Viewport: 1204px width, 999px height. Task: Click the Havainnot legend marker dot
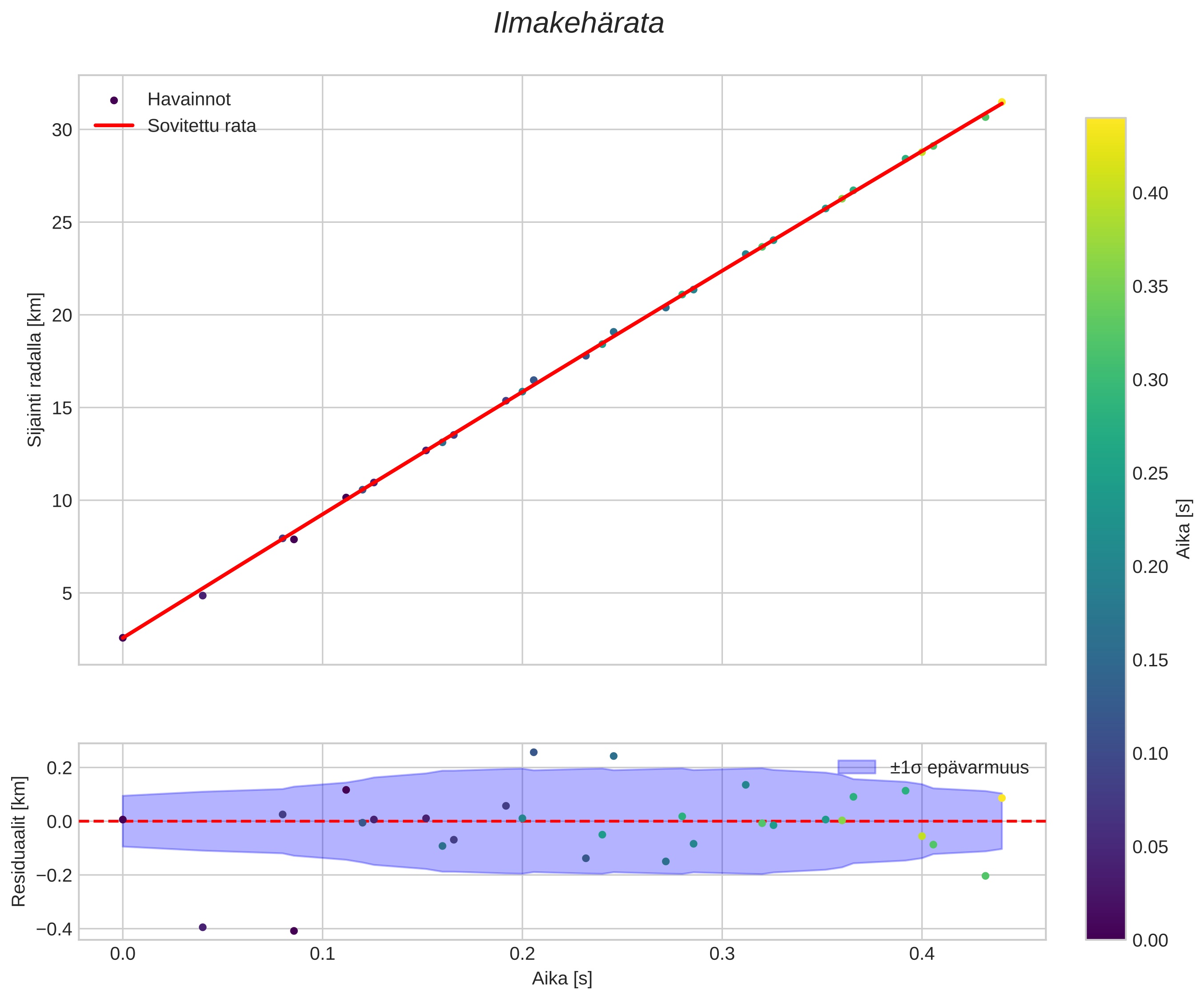[x=113, y=101]
